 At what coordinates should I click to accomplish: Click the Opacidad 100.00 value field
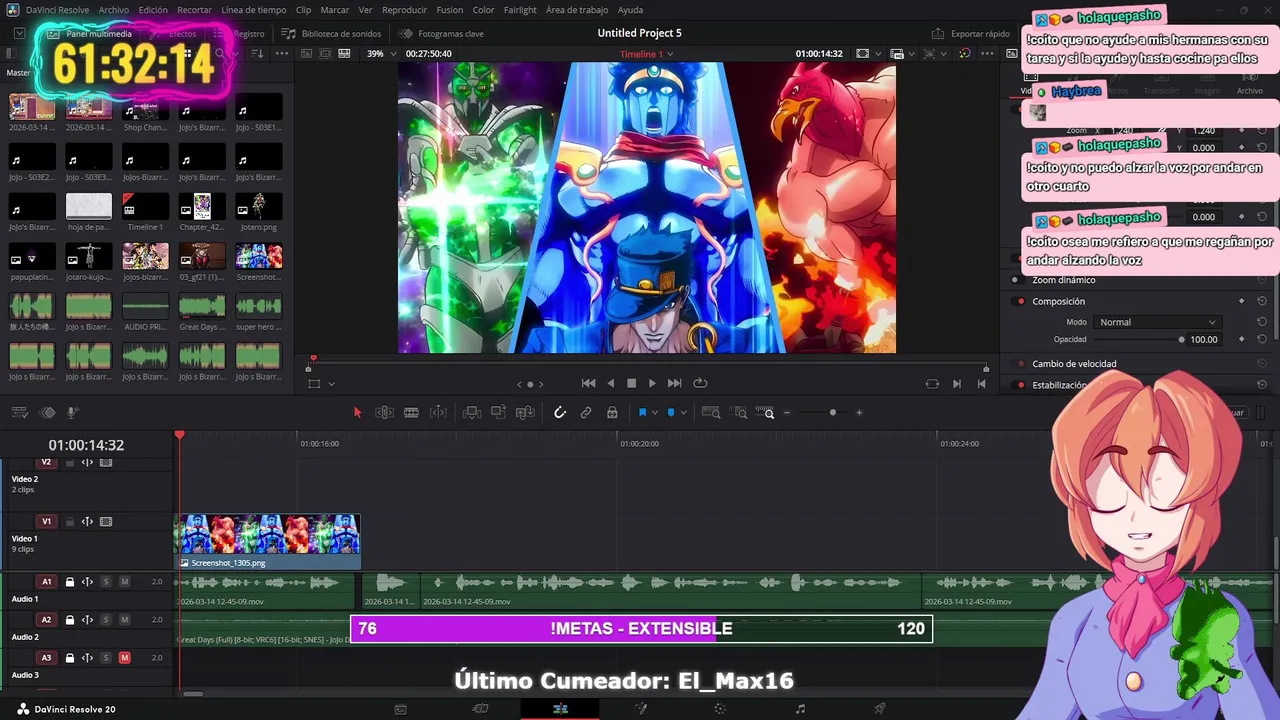pyautogui.click(x=1204, y=339)
